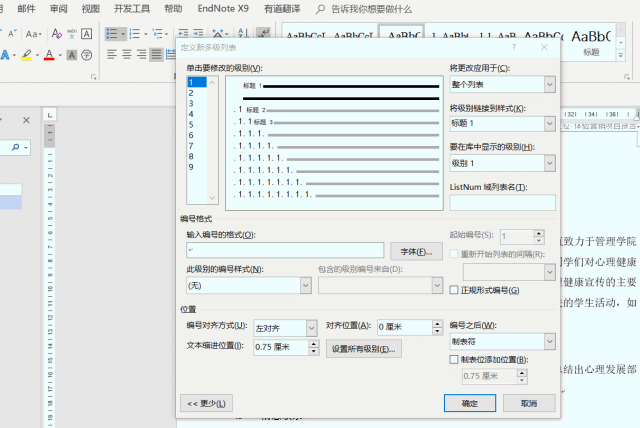The height and width of the screenshot is (428, 640).
Task: Increase 对齐位置 value with up spinner
Action: (x=438, y=323)
